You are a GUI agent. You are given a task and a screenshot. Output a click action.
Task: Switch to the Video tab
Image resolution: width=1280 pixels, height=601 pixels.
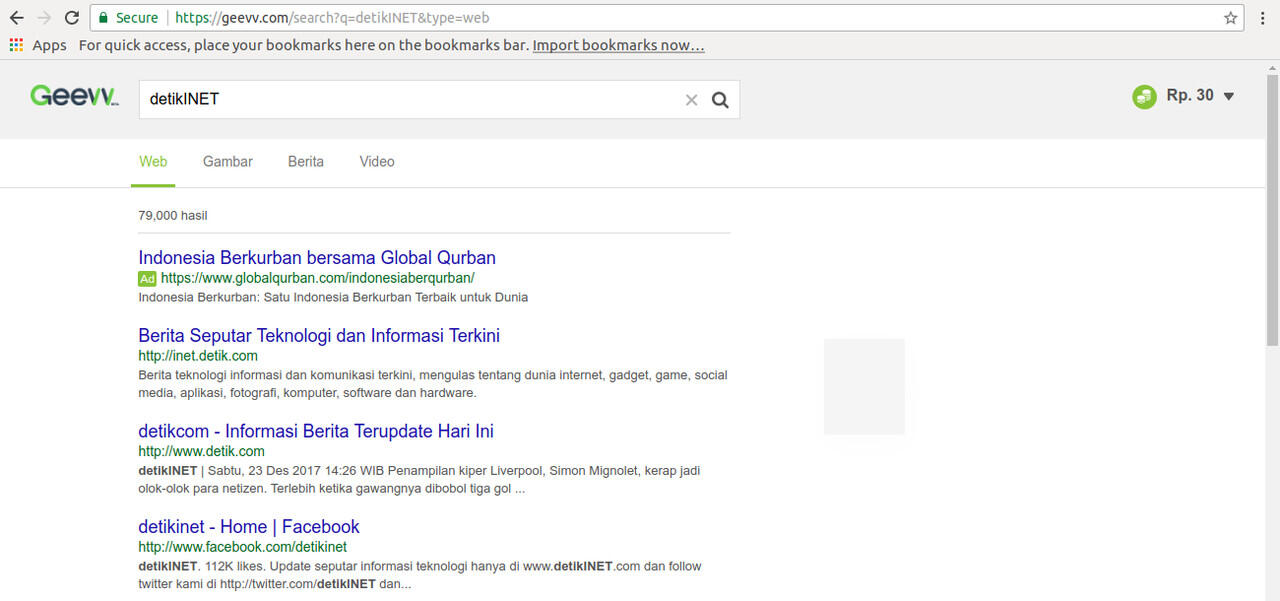pos(377,162)
